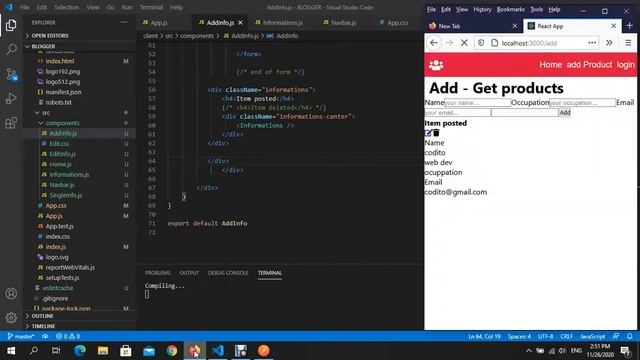Open the notifications bell in status bar
The height and width of the screenshot is (360, 640).
629,336
